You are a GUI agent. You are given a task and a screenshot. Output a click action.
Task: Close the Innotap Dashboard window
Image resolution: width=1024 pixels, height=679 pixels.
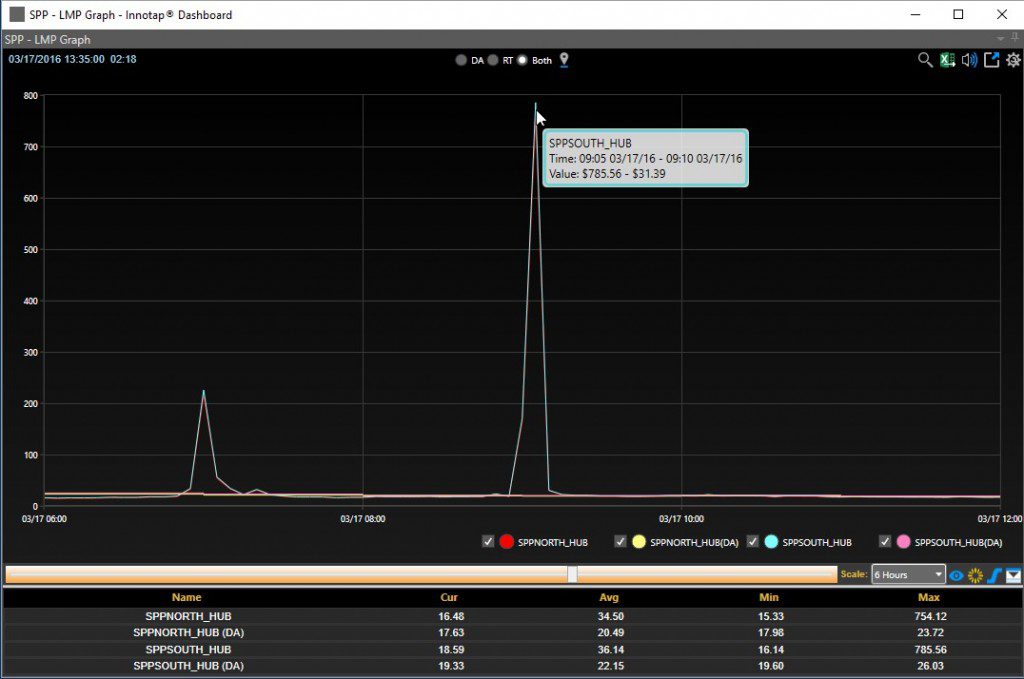pos(1002,14)
